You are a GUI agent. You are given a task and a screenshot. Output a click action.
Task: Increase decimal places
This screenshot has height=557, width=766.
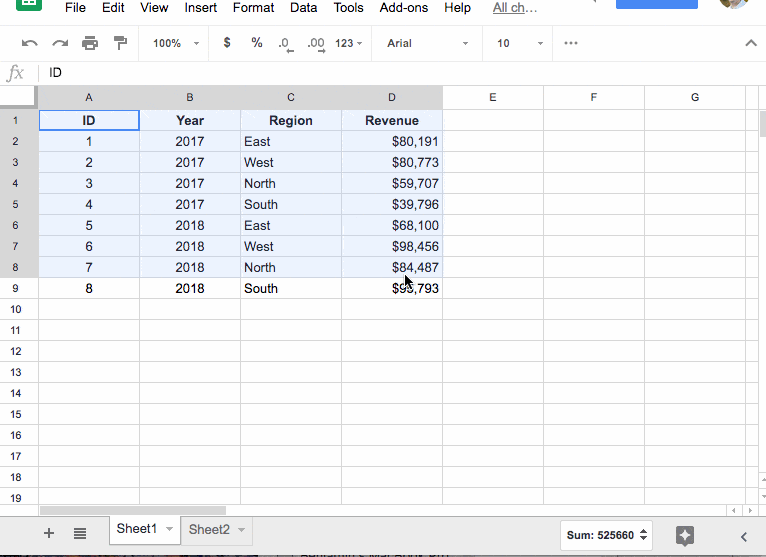tap(316, 43)
